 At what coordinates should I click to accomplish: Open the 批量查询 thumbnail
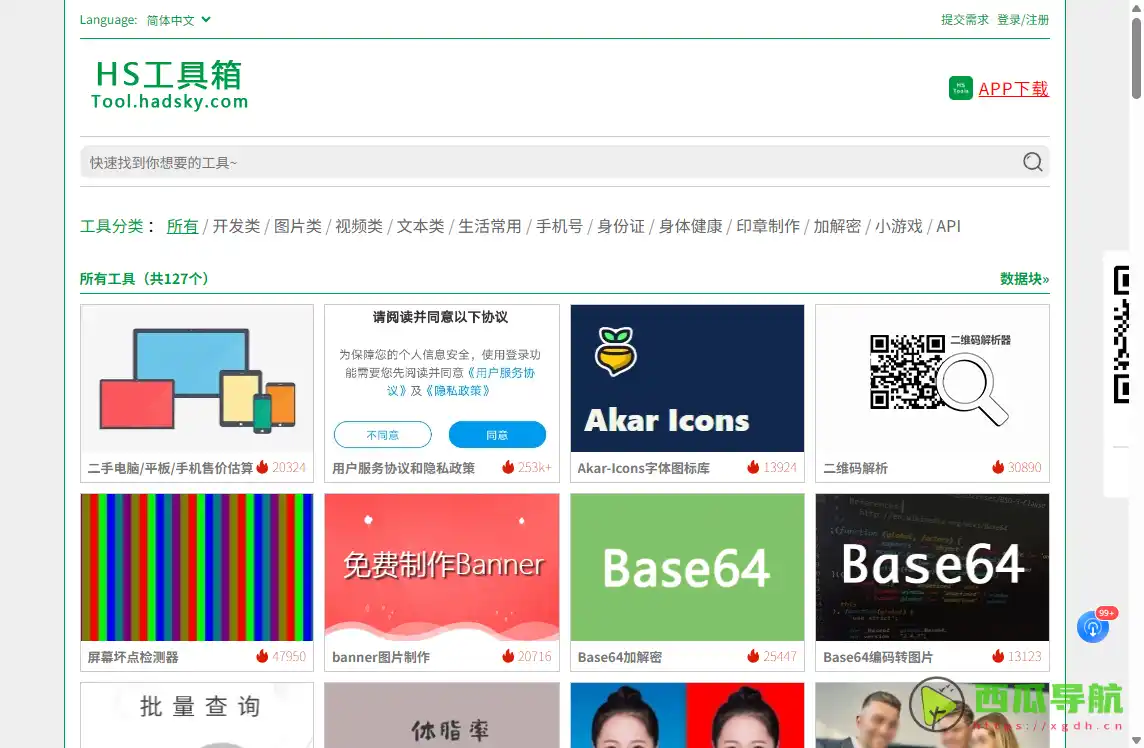point(197,715)
